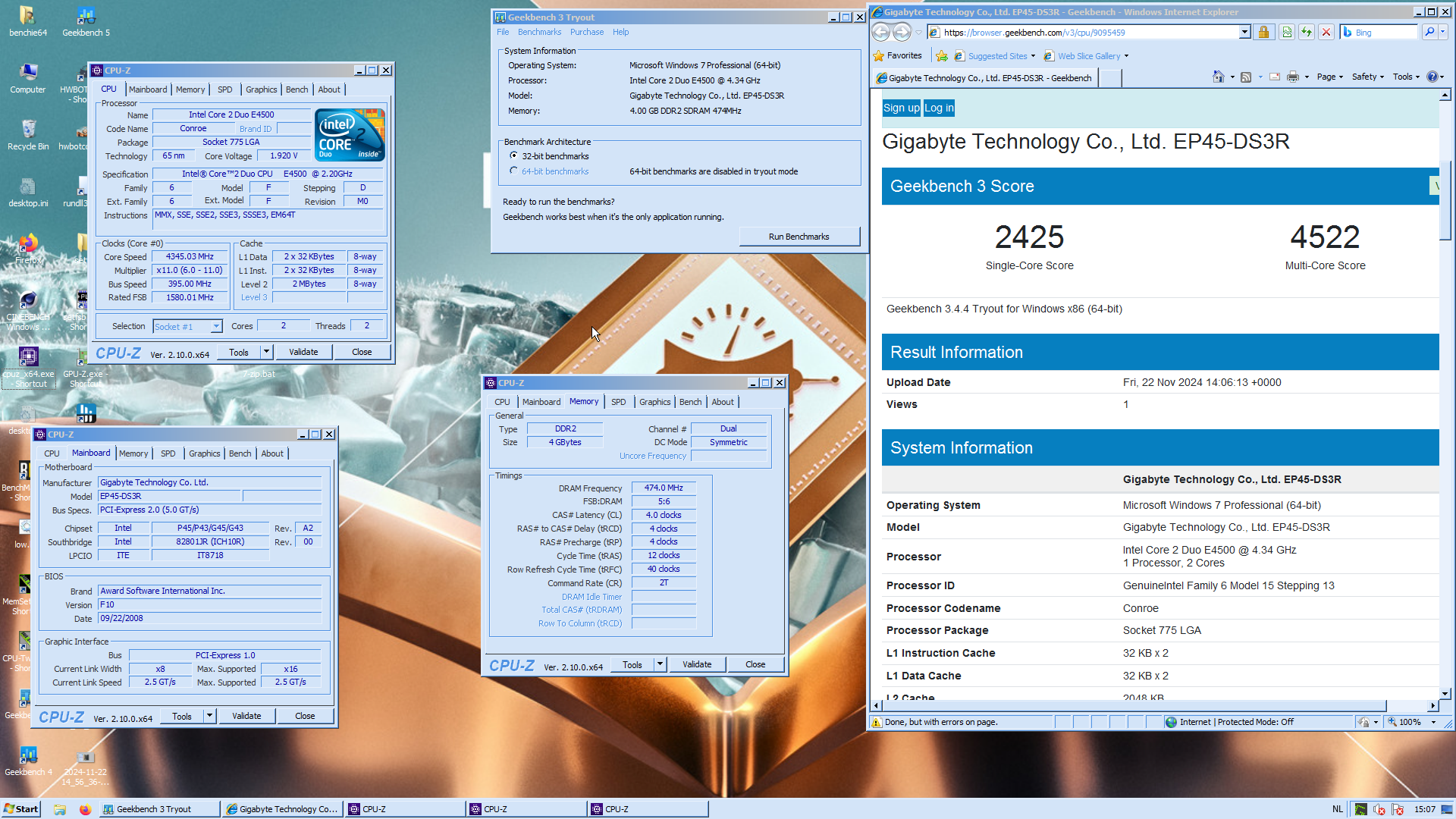Click the Sign up link on Geekbench page

[901, 108]
